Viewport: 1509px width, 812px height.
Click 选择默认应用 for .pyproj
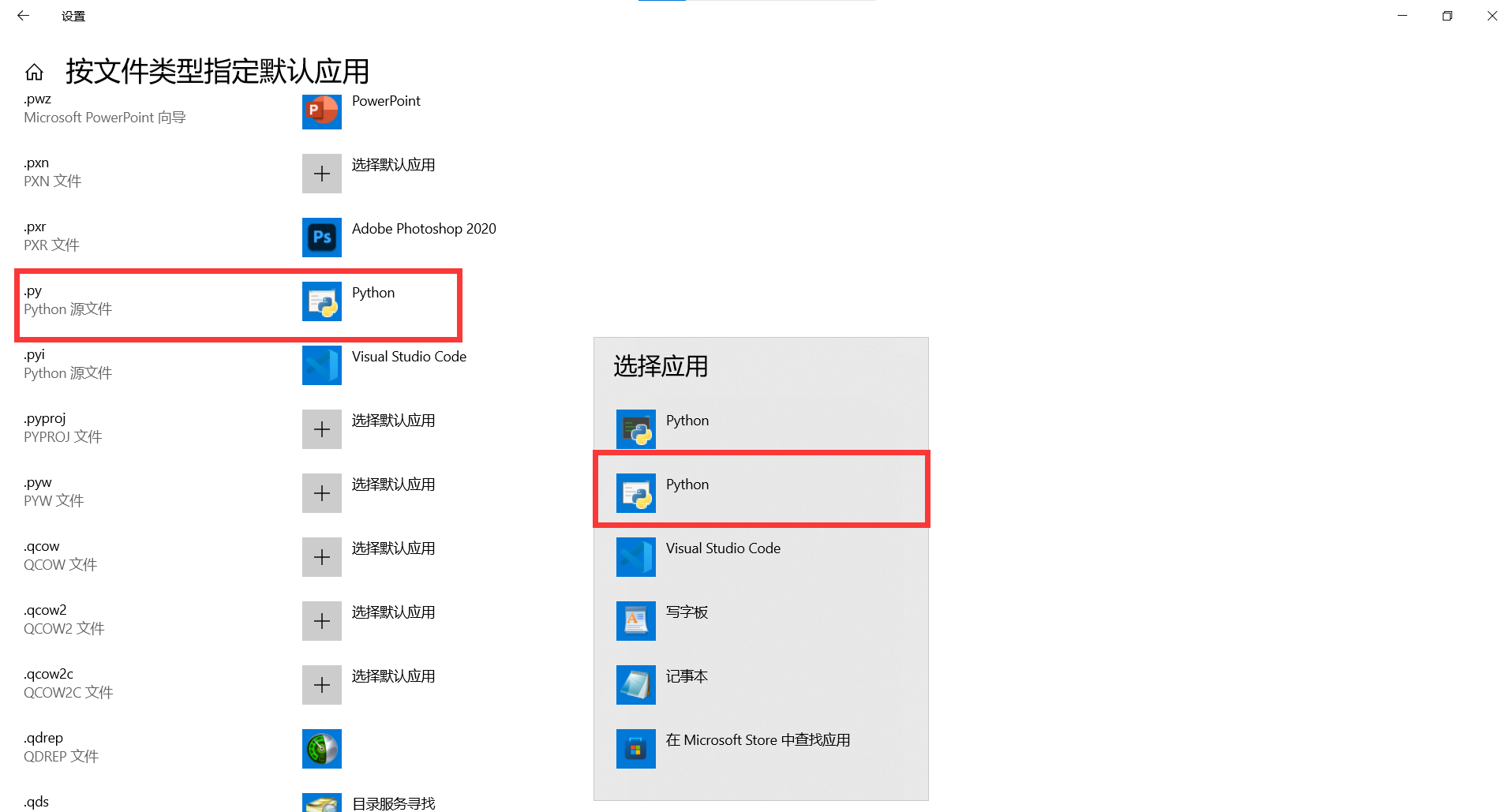click(x=393, y=421)
